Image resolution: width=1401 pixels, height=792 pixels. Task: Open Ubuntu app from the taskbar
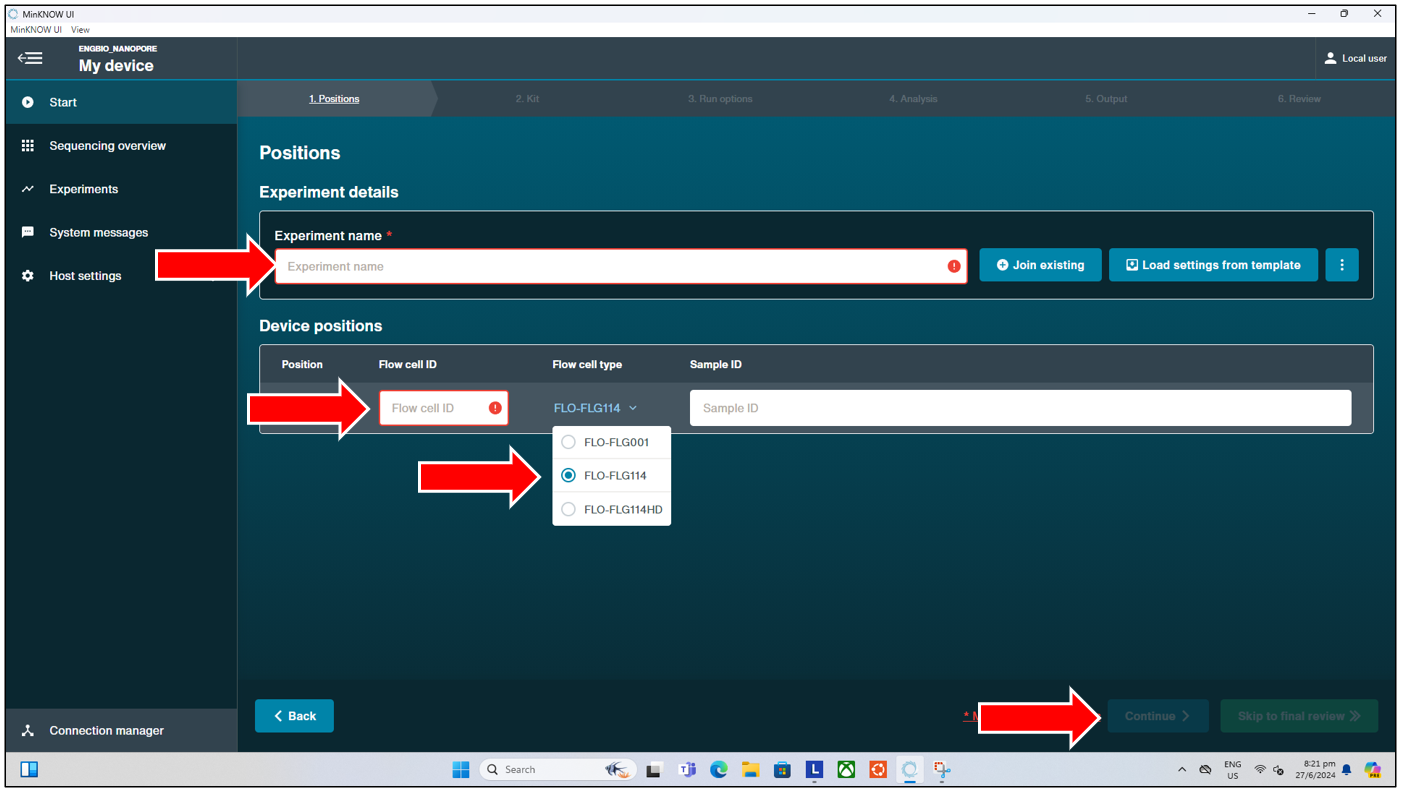pyautogui.click(x=878, y=770)
